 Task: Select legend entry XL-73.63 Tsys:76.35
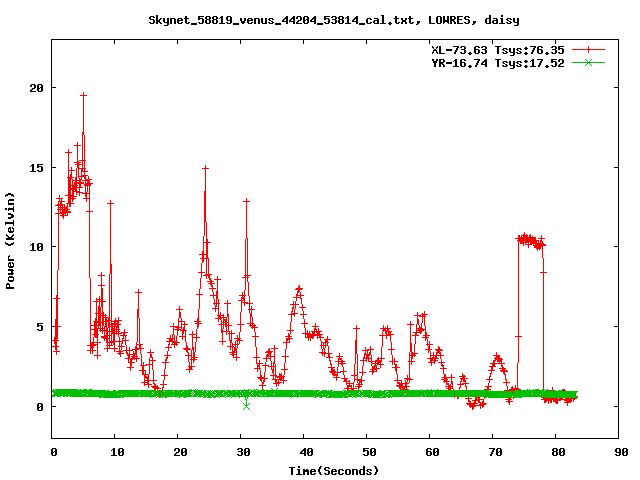(498, 50)
